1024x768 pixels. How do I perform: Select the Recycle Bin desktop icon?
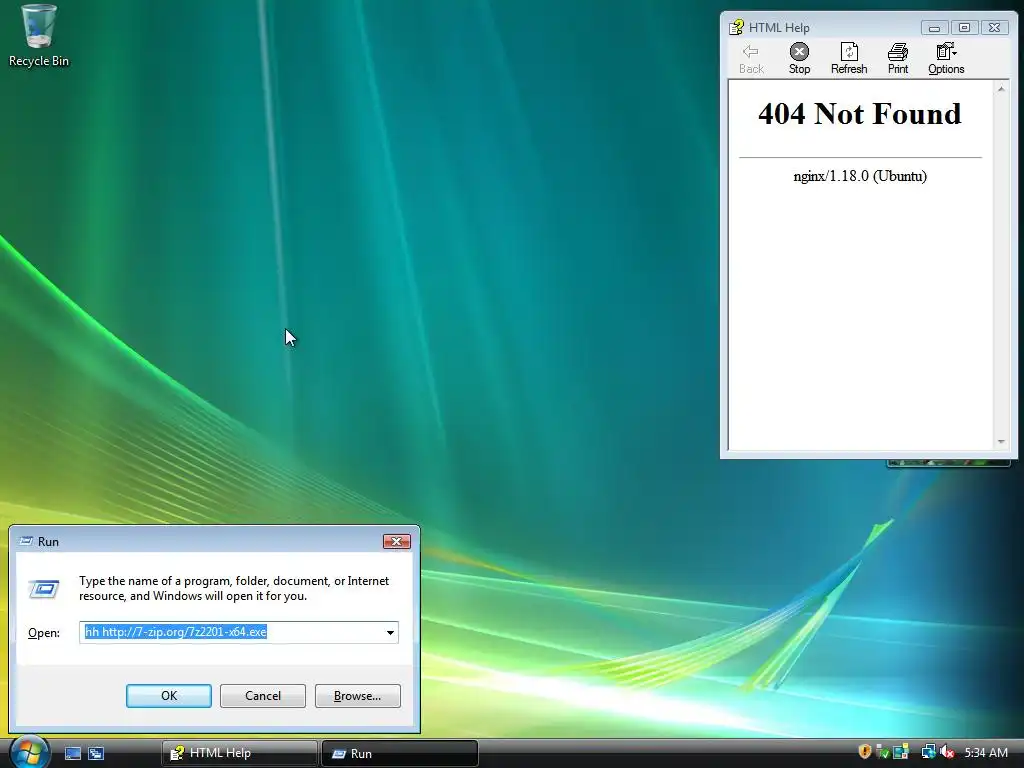click(39, 36)
